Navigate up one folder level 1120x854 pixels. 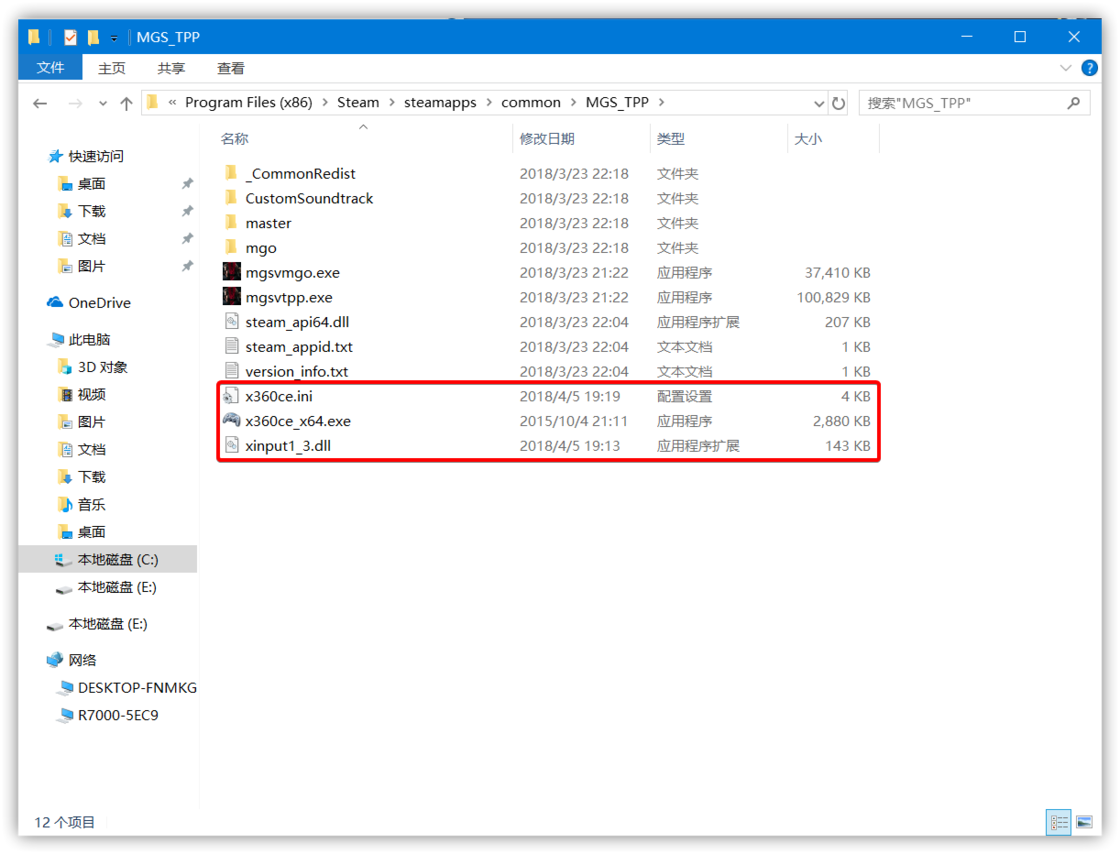[x=126, y=102]
